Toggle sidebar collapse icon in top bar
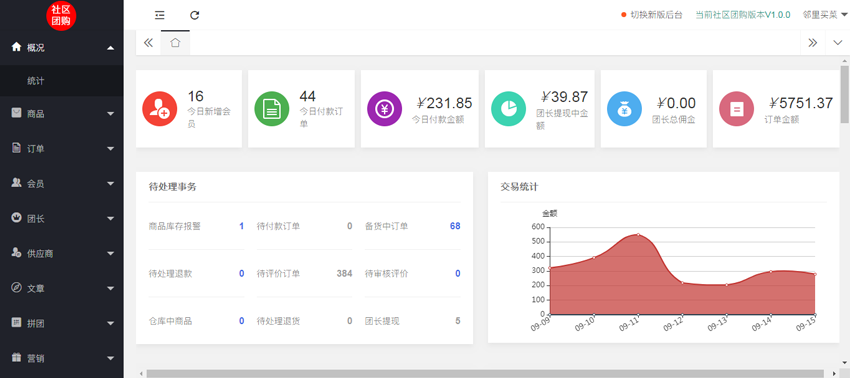 click(159, 15)
